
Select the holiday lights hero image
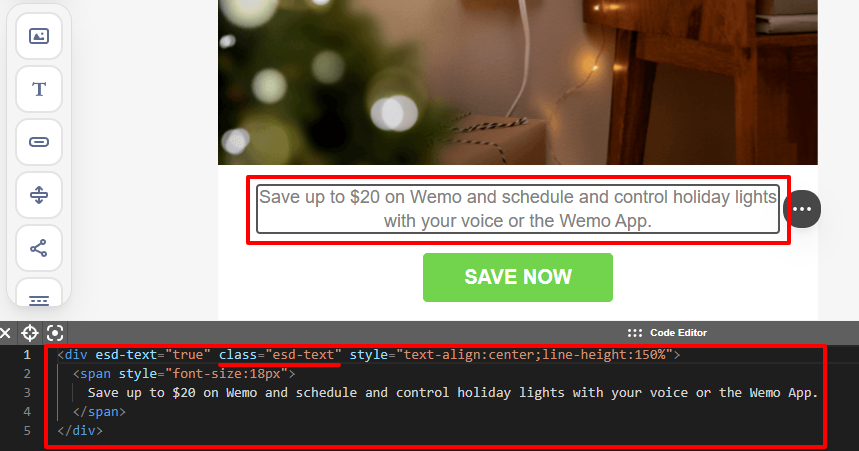click(518, 82)
